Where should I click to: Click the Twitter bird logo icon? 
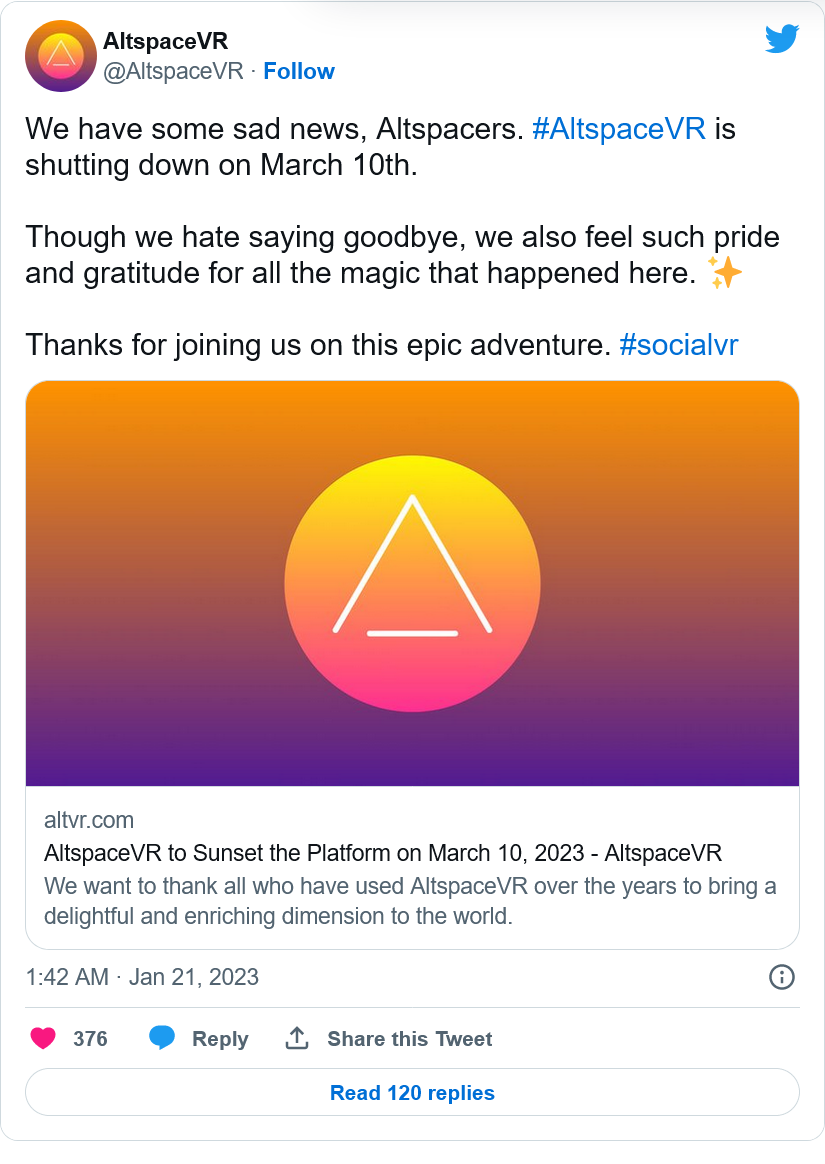tap(782, 39)
